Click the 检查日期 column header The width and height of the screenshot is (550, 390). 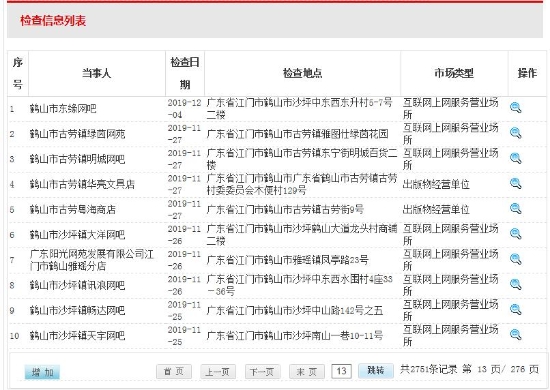(185, 73)
